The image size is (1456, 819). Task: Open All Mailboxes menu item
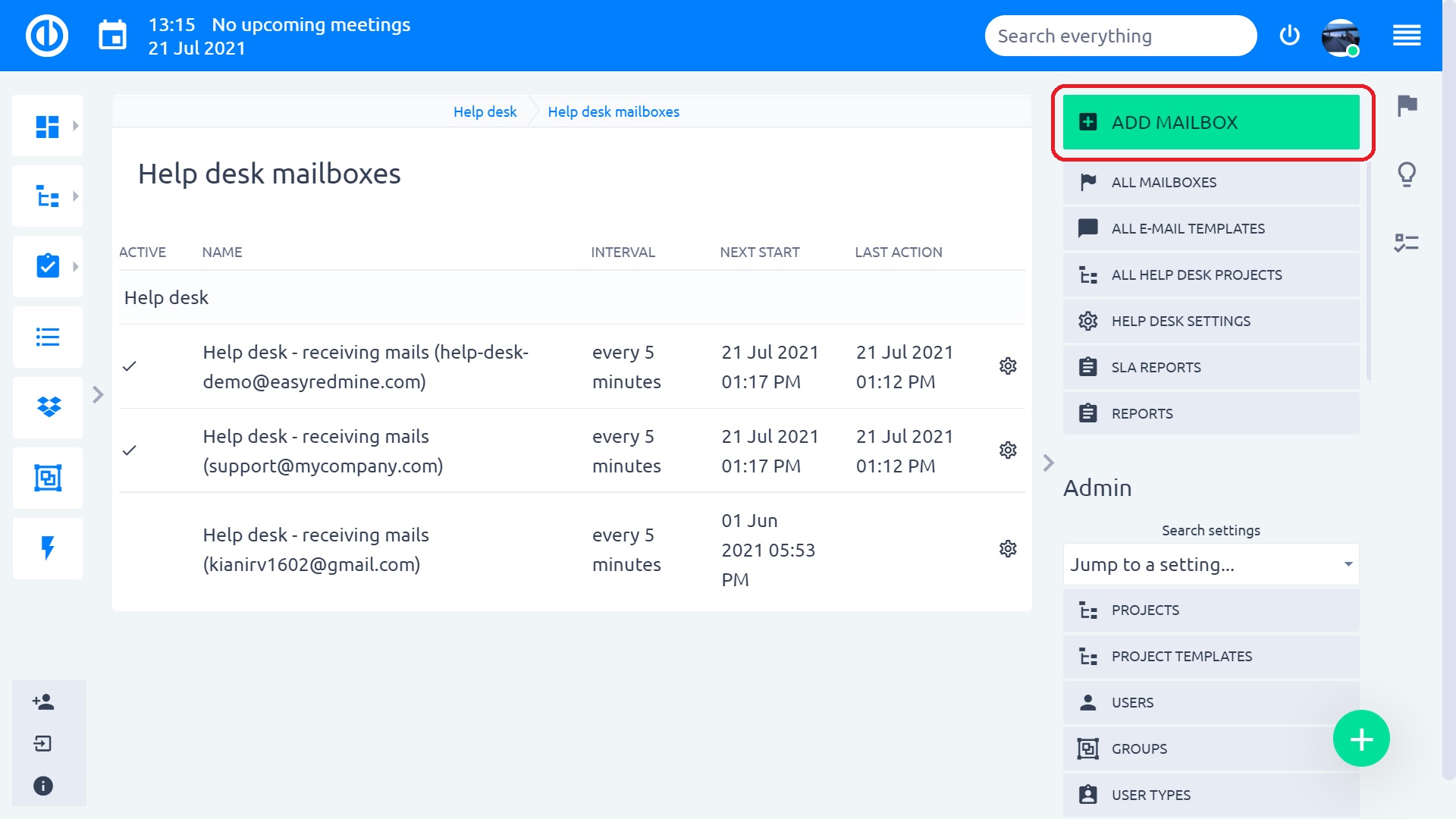[1211, 182]
